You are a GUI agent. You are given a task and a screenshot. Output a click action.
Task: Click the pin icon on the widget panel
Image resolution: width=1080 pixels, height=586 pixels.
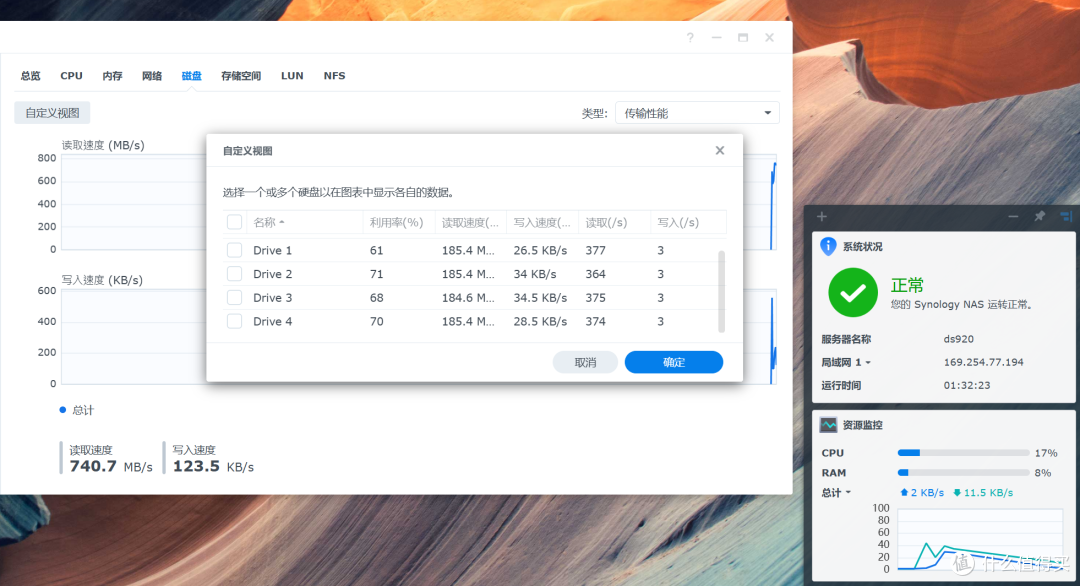(x=1039, y=216)
